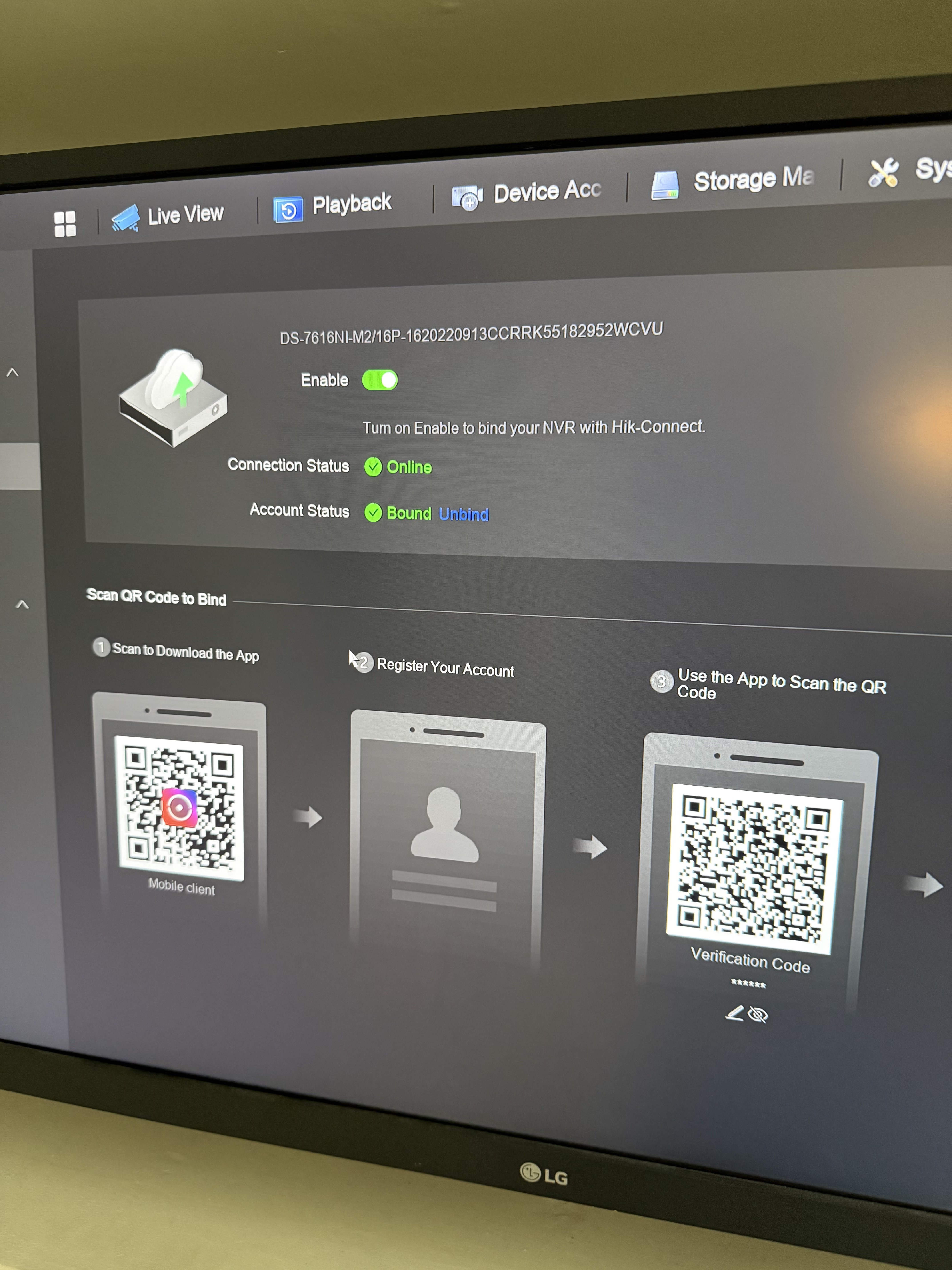The image size is (952, 1270).
Task: Click the System wrench and screwdriver icon
Action: point(883,173)
